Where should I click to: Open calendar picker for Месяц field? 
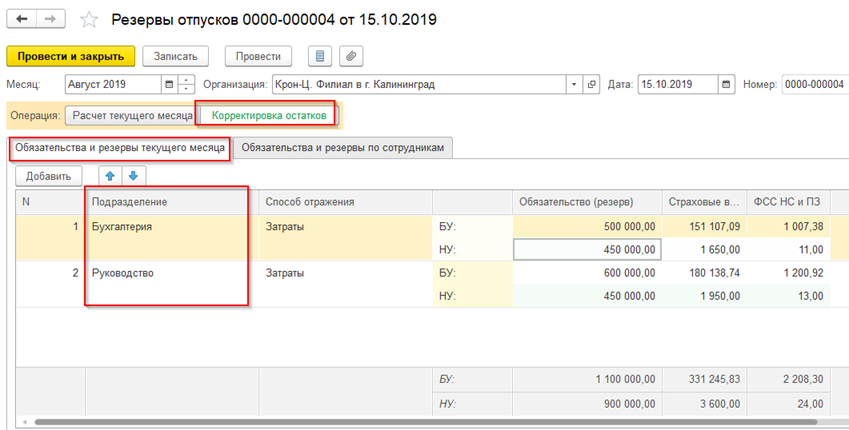point(169,85)
